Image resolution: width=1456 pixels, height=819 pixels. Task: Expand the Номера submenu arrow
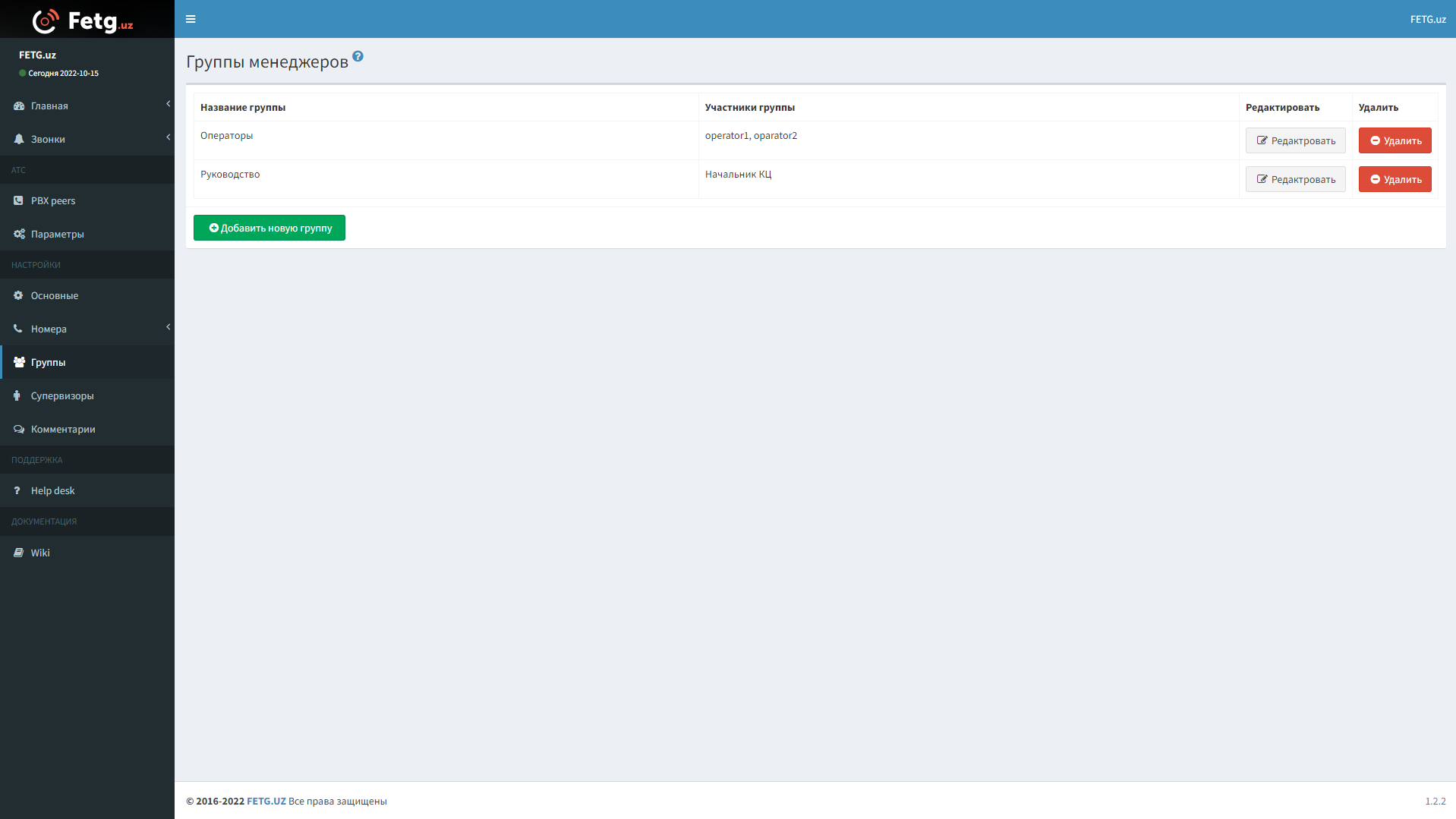point(168,327)
